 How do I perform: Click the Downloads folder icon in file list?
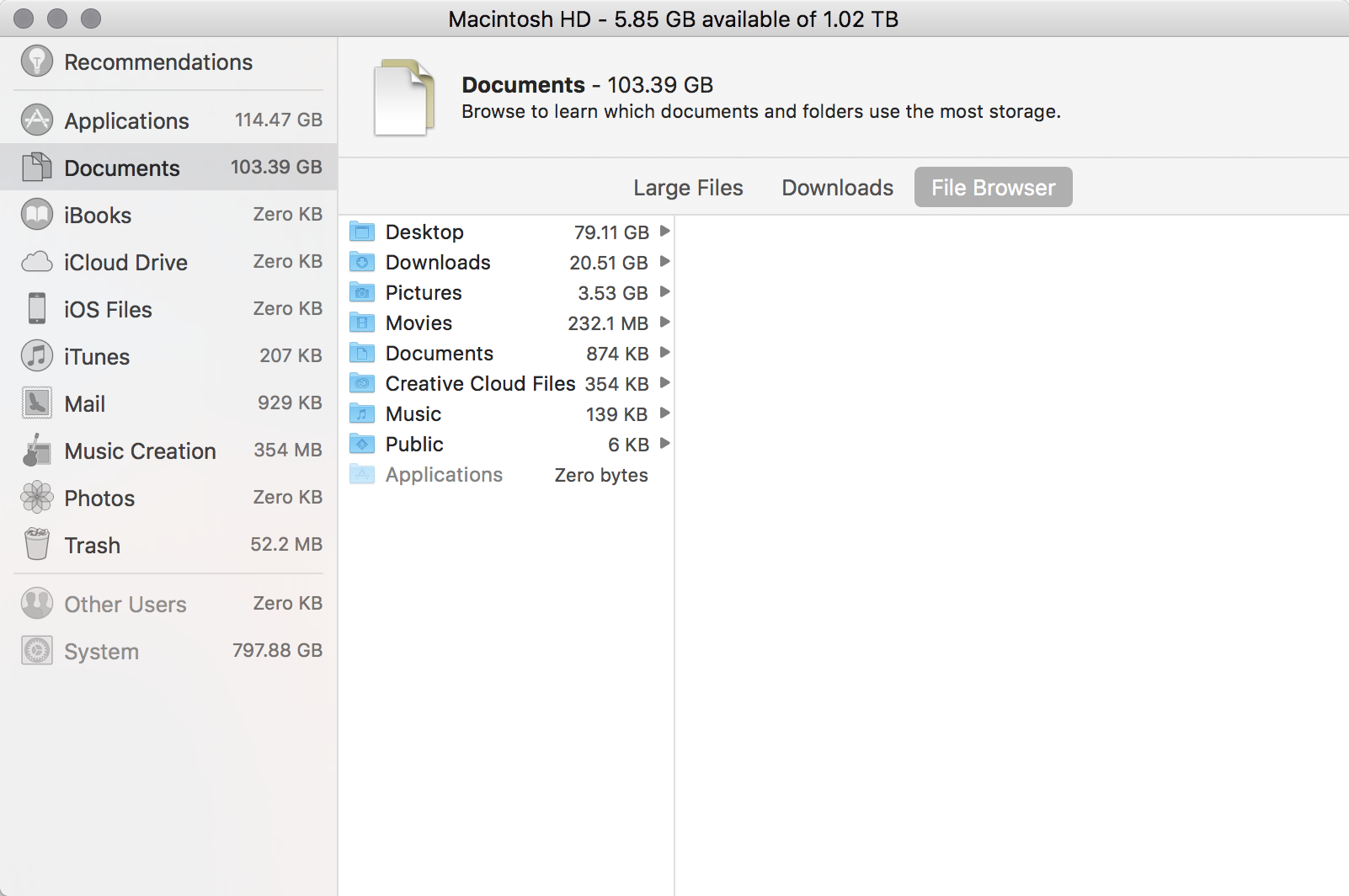tap(362, 262)
